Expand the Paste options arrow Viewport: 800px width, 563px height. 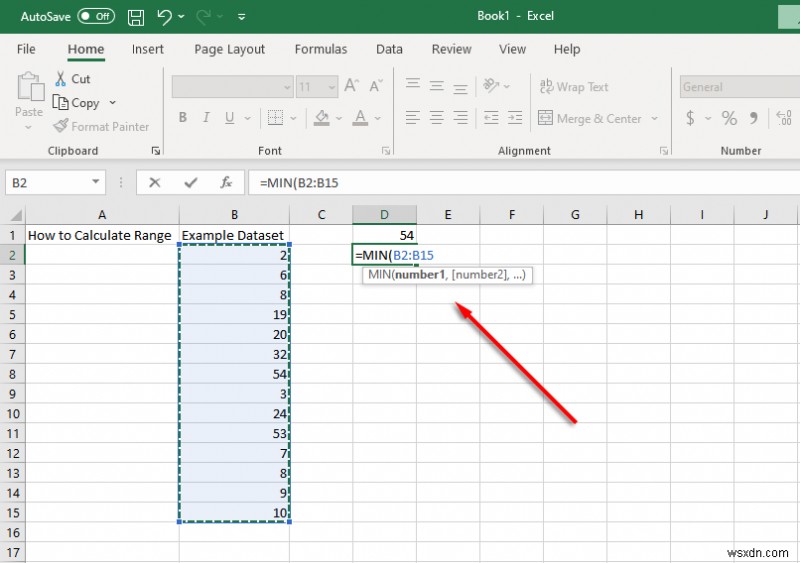[29, 127]
